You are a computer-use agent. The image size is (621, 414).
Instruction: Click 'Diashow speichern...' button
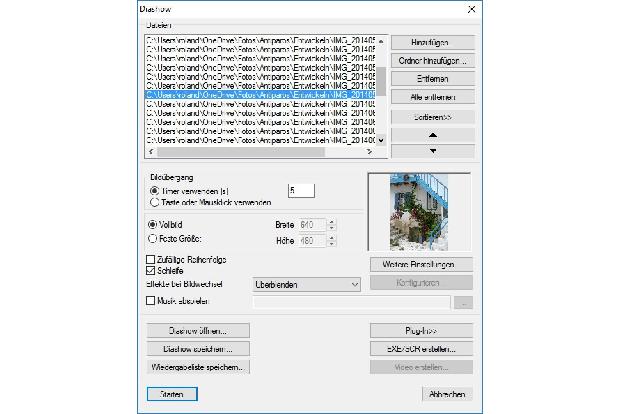pos(198,349)
